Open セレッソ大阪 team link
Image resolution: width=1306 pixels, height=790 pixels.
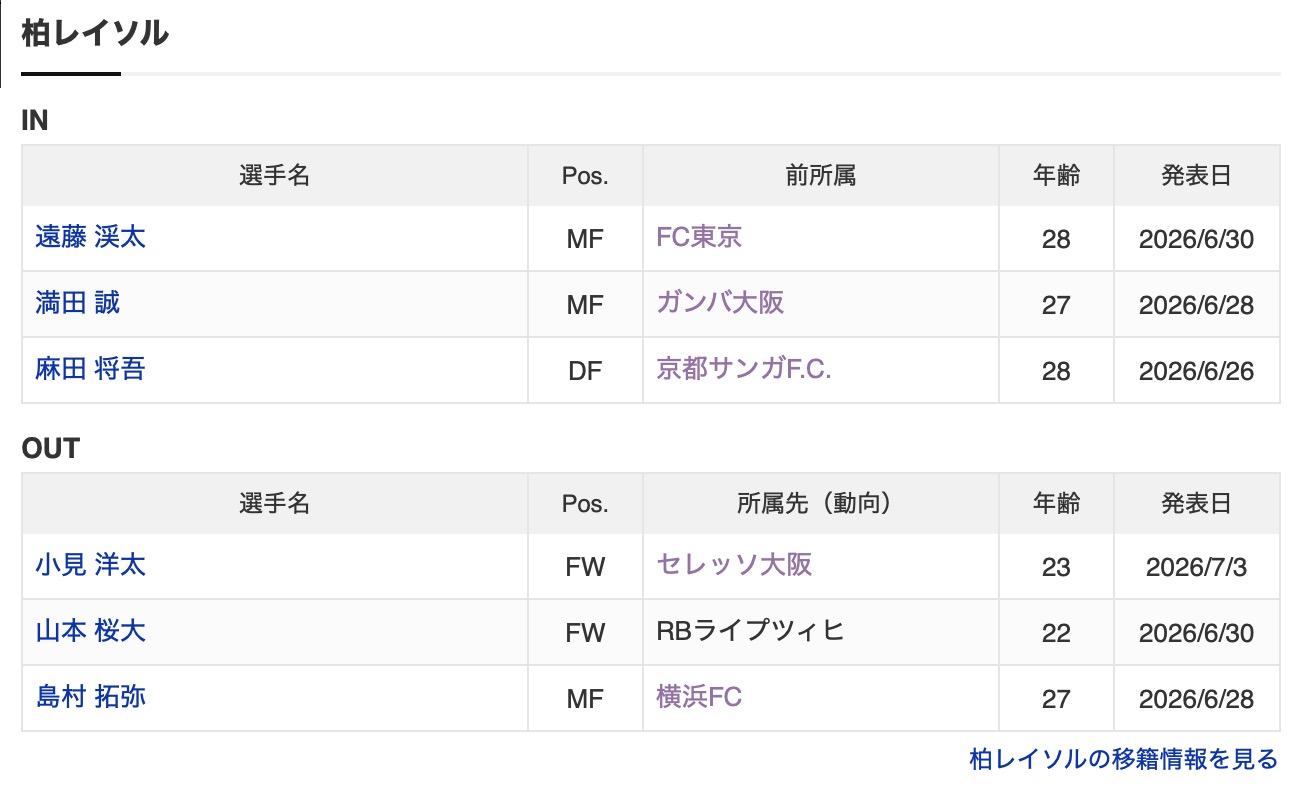pos(734,565)
